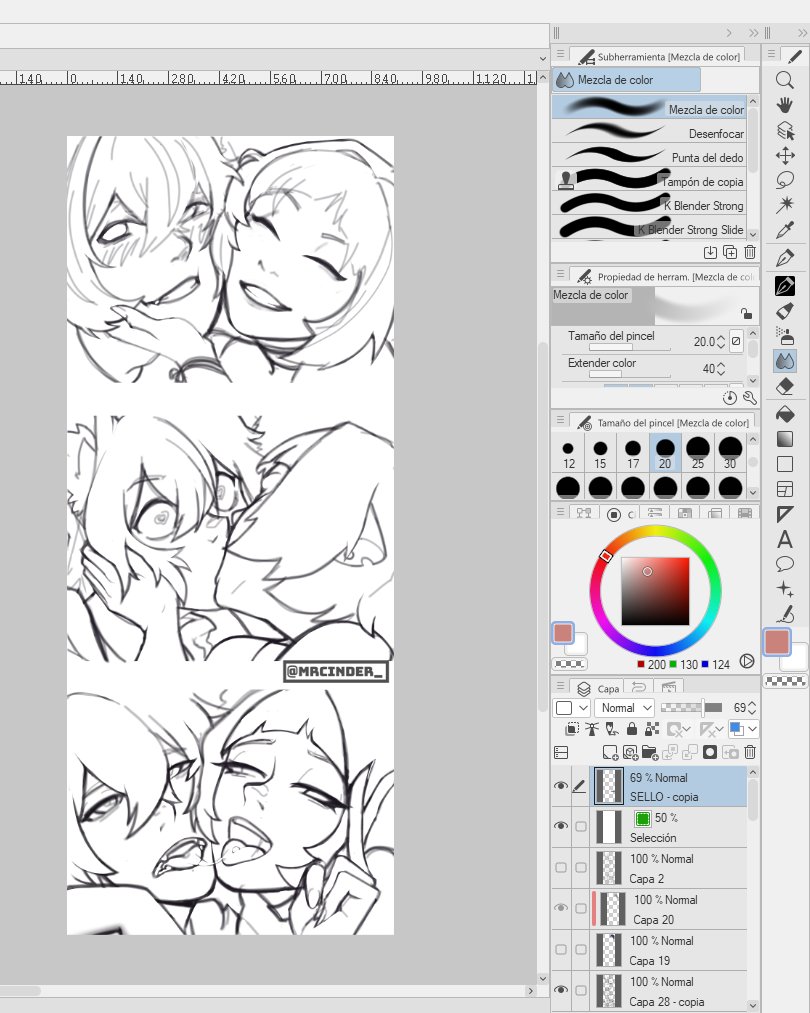Check the Capa 20 multi-select checkbox
The image size is (810, 1013).
pos(581,908)
